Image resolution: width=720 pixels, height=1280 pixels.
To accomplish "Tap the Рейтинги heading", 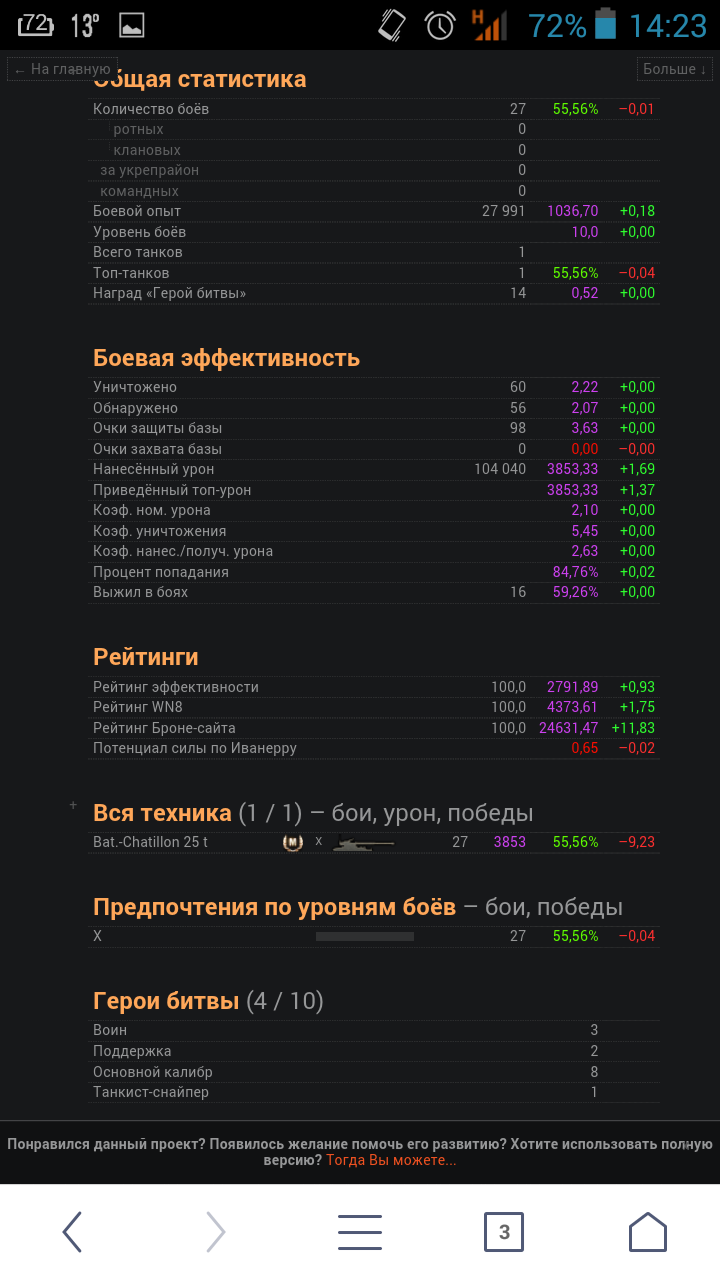I will tap(146, 657).
